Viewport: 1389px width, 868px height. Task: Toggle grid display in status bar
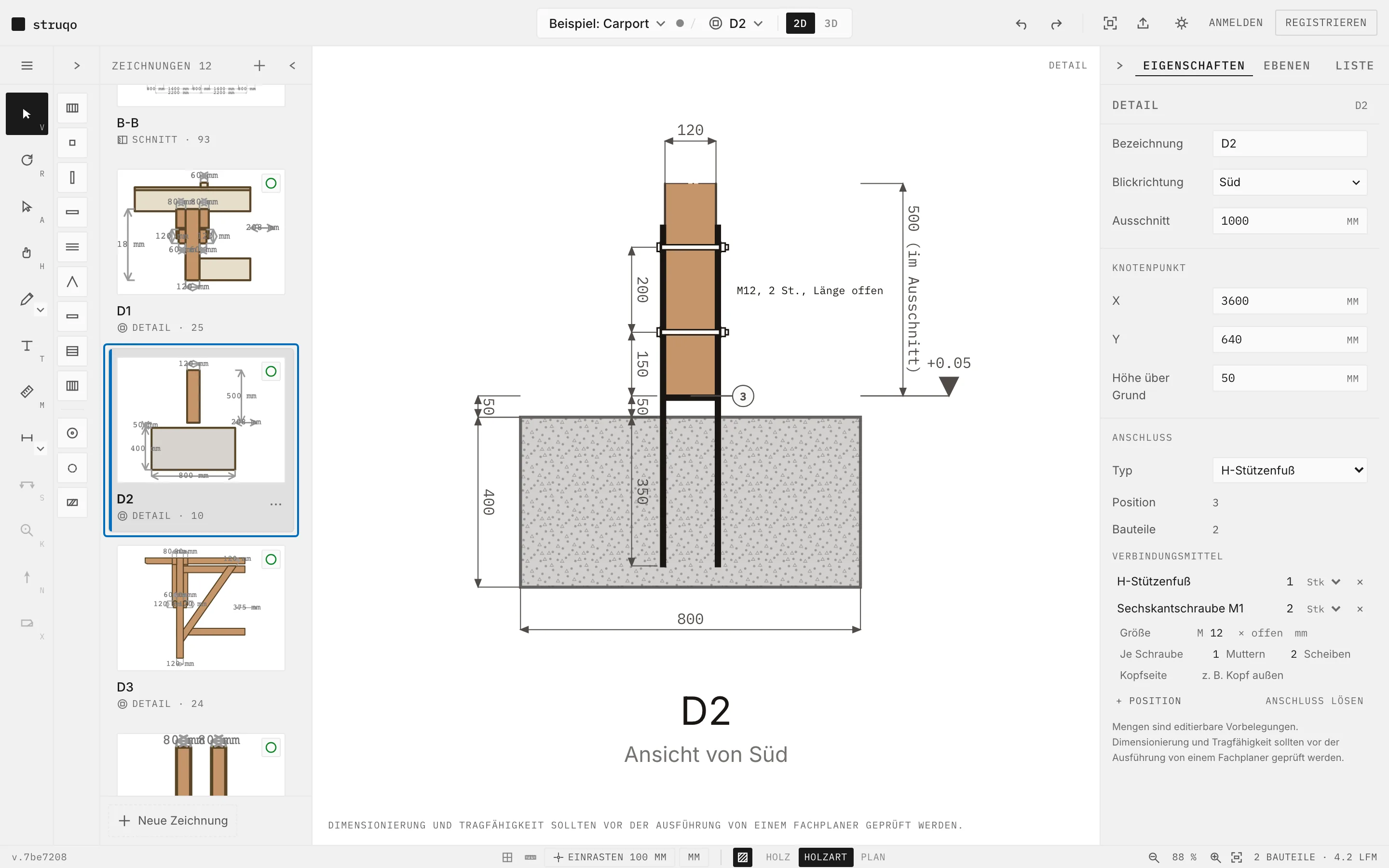[507, 857]
